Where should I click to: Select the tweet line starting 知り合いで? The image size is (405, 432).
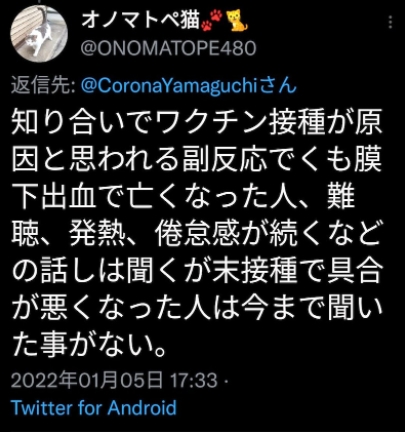point(197,122)
